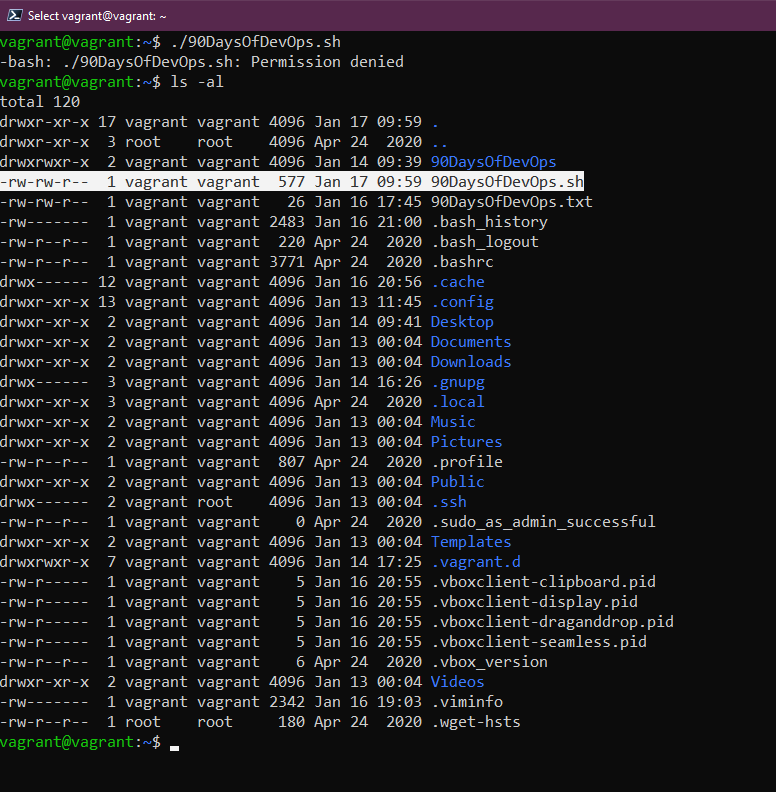Viewport: 776px width, 792px height.
Task: Click the 90DaysOfDevOps.txt file entry
Action: tap(511, 202)
